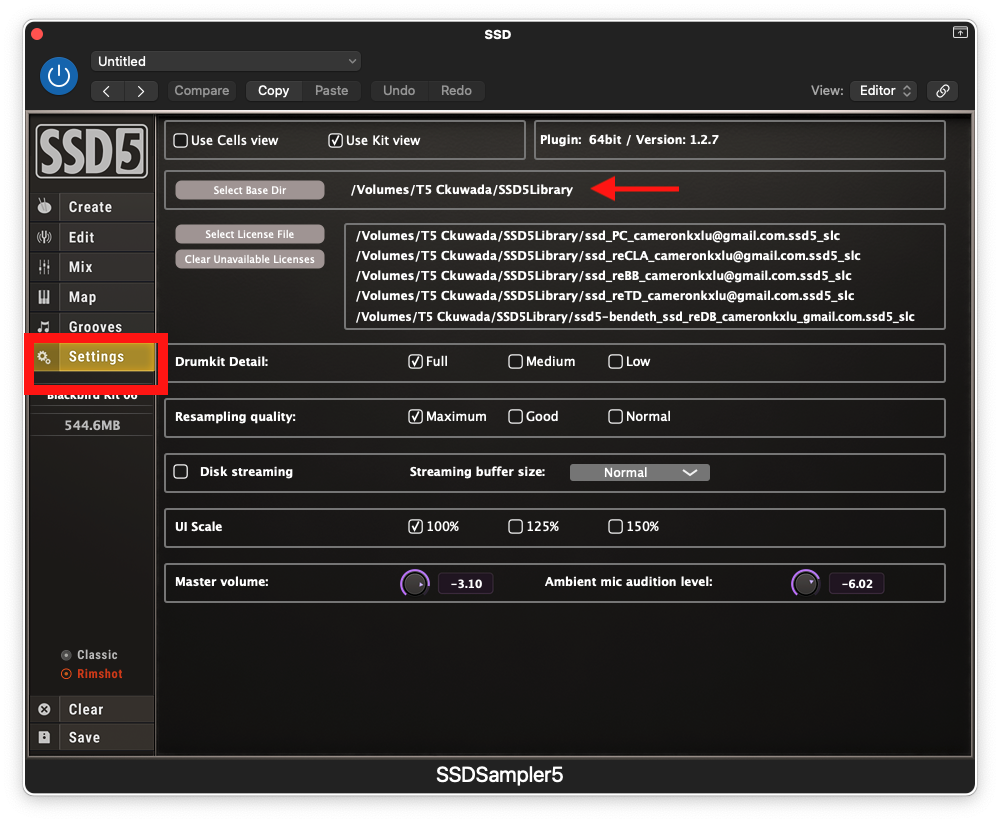Click the Mix faders icon
1000x823 pixels.
coord(44,267)
